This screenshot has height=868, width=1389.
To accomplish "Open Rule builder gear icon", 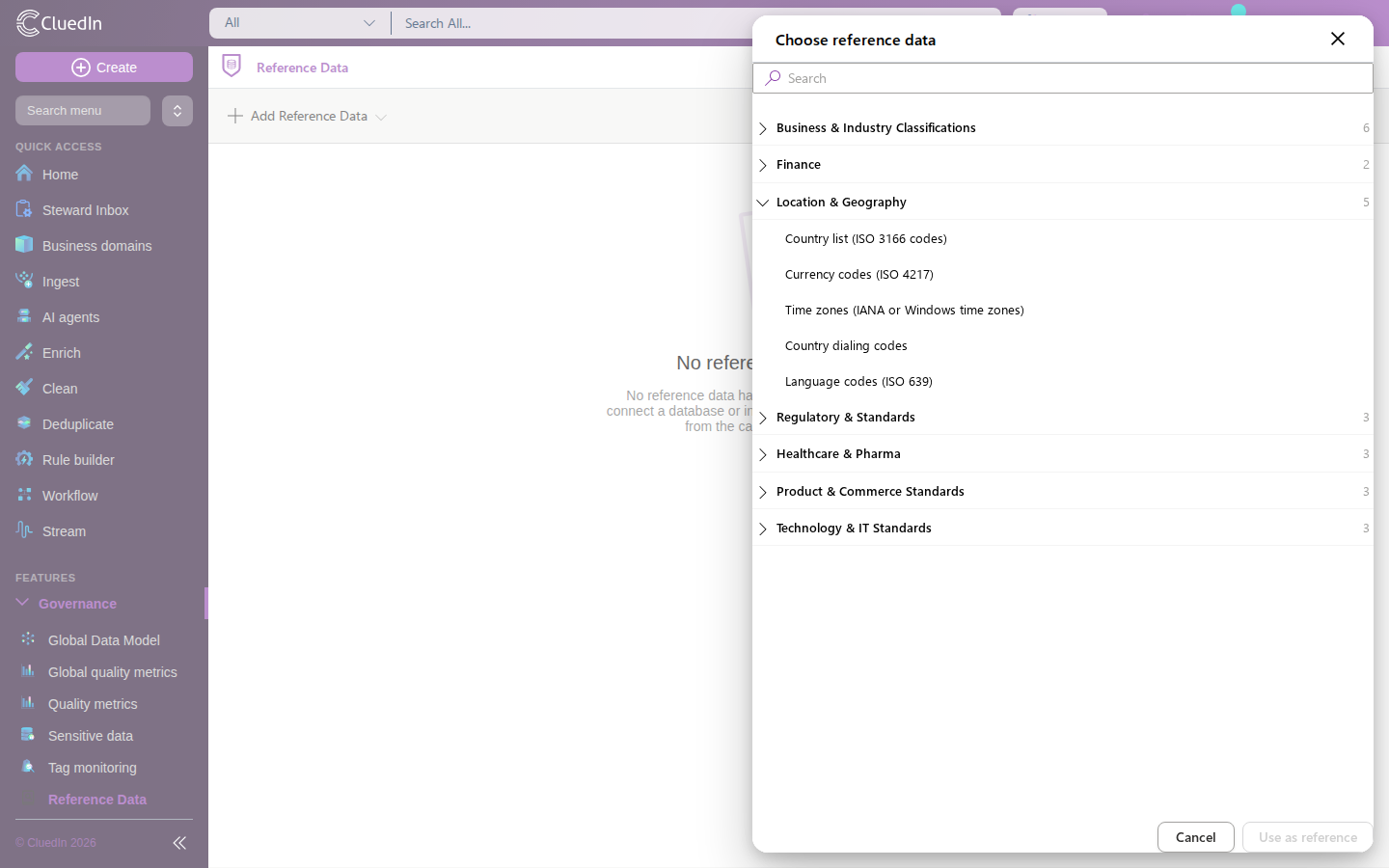I will pyautogui.click(x=24, y=459).
